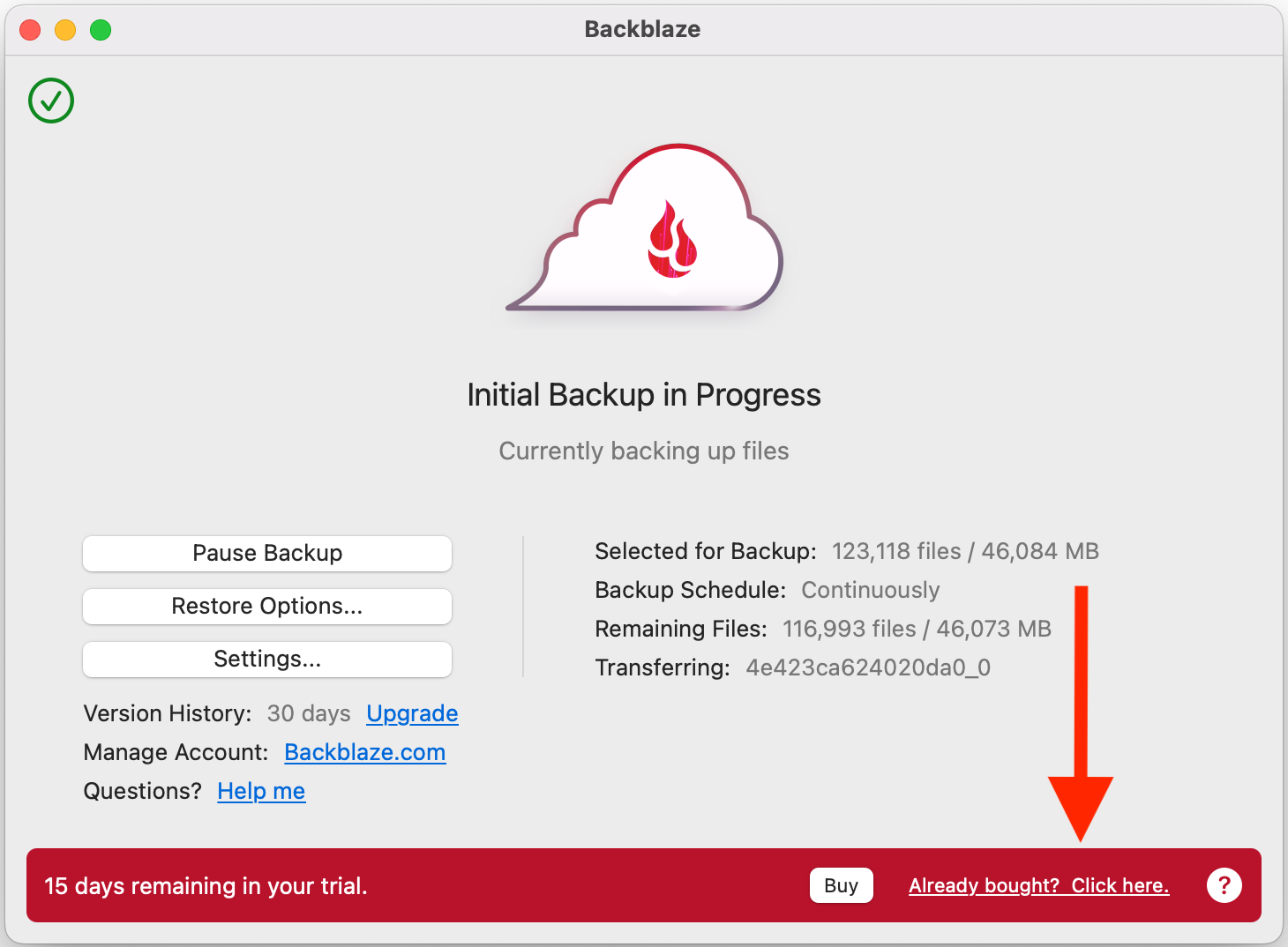Click the Buy button

[x=842, y=885]
